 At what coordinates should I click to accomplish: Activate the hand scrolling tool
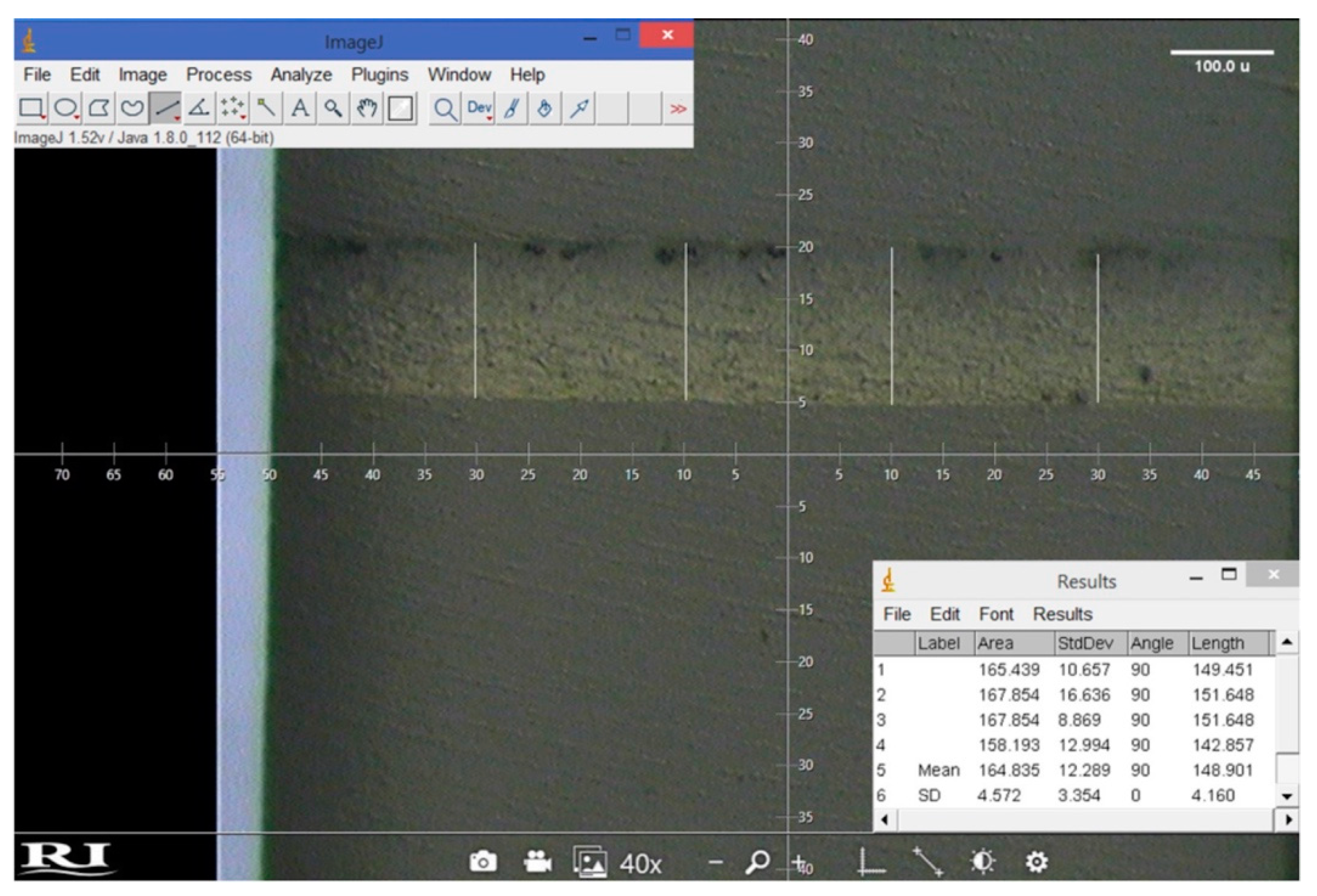[x=367, y=108]
